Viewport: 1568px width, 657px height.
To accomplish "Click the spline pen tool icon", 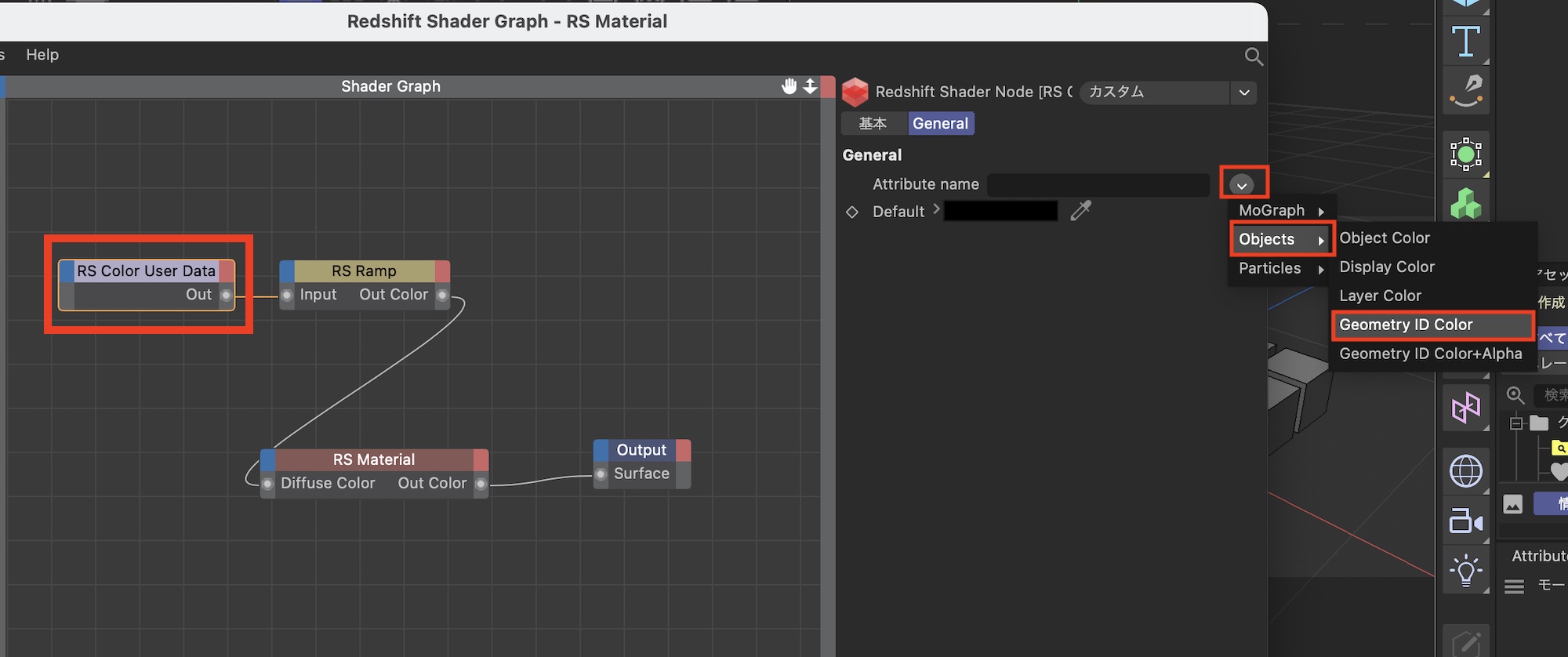I will coord(1465,90).
